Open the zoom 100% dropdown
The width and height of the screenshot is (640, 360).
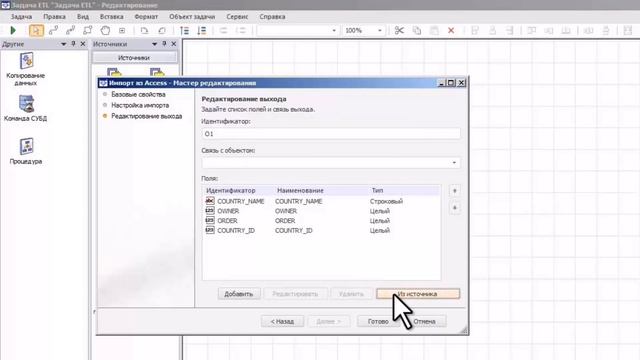380,31
